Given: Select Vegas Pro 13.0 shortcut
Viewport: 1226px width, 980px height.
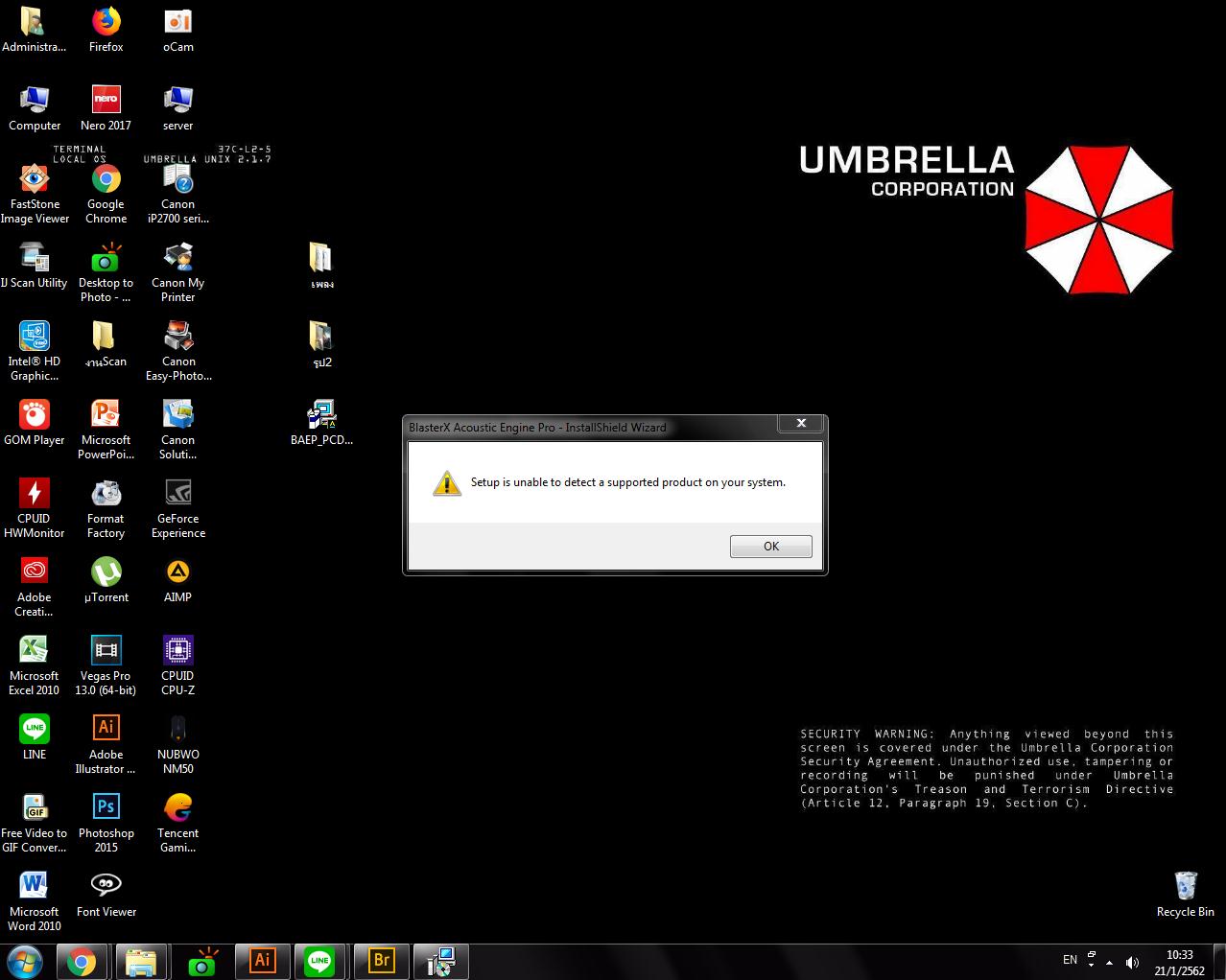Looking at the screenshot, I should [x=106, y=665].
